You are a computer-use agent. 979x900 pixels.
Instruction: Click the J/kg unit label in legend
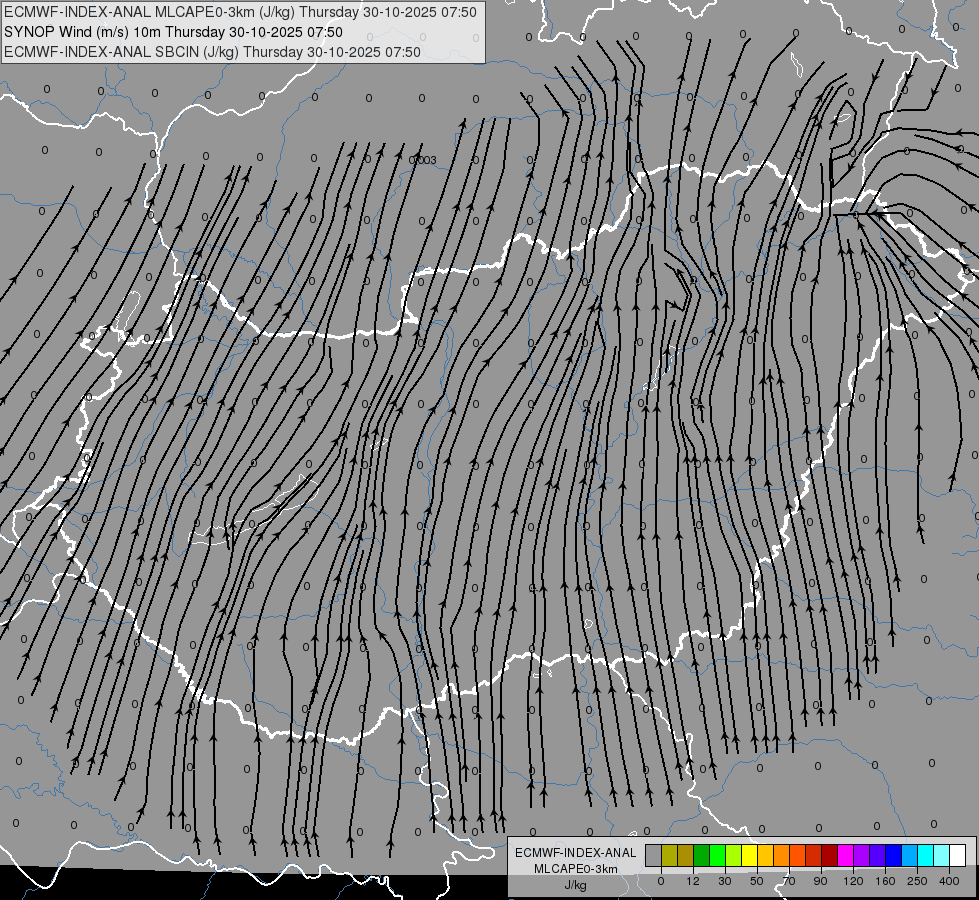tap(576, 885)
